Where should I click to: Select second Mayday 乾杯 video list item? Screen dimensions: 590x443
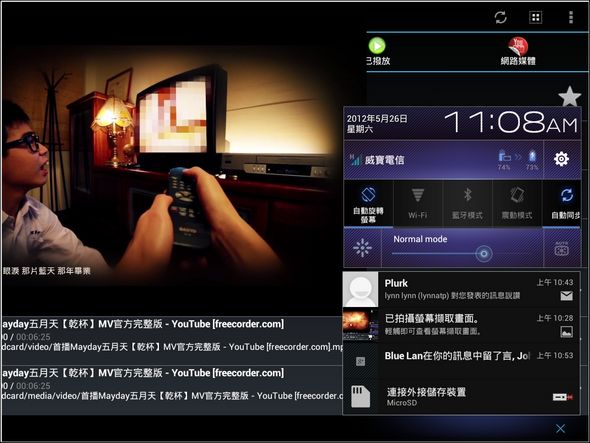[x=172, y=390]
